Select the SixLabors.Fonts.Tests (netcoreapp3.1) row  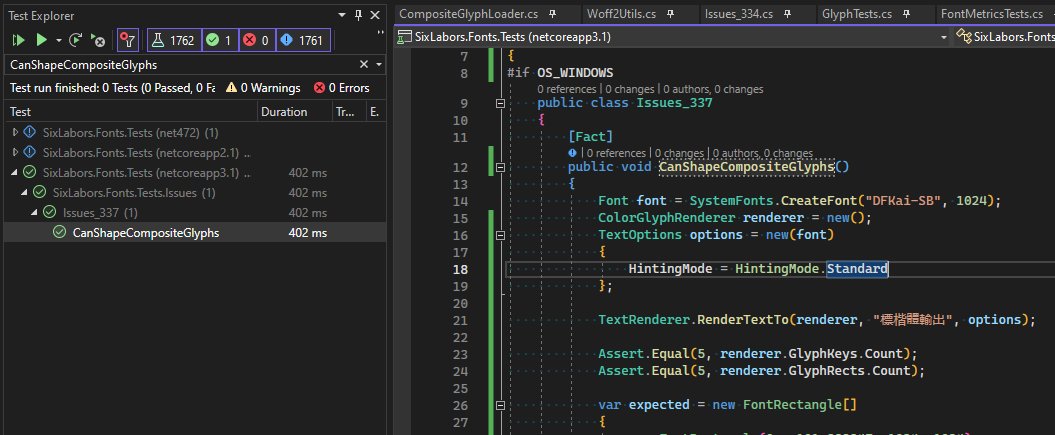[x=195, y=172]
